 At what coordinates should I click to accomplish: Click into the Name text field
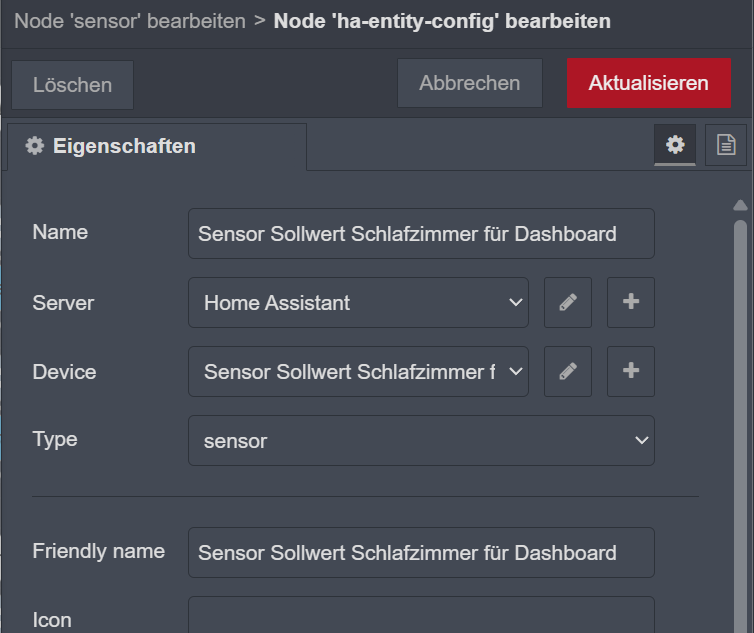point(421,234)
